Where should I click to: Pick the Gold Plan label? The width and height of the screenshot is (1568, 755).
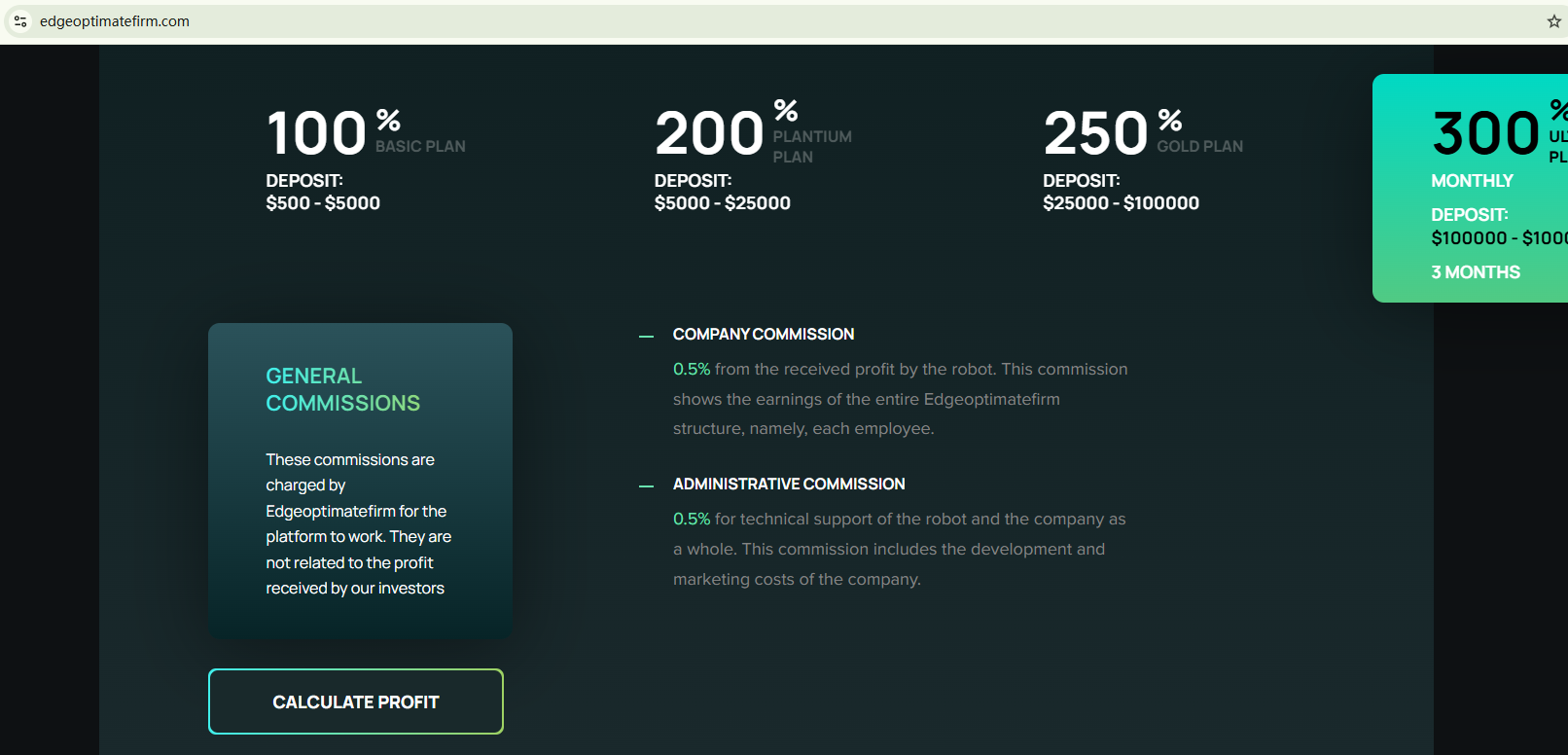pyautogui.click(x=1199, y=146)
